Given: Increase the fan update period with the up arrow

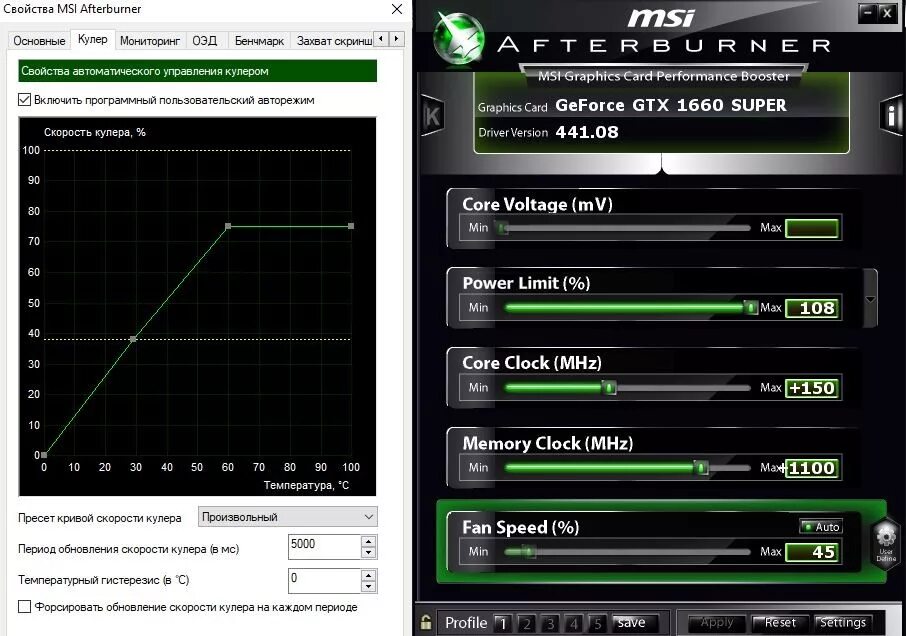Looking at the screenshot, I should click(369, 541).
